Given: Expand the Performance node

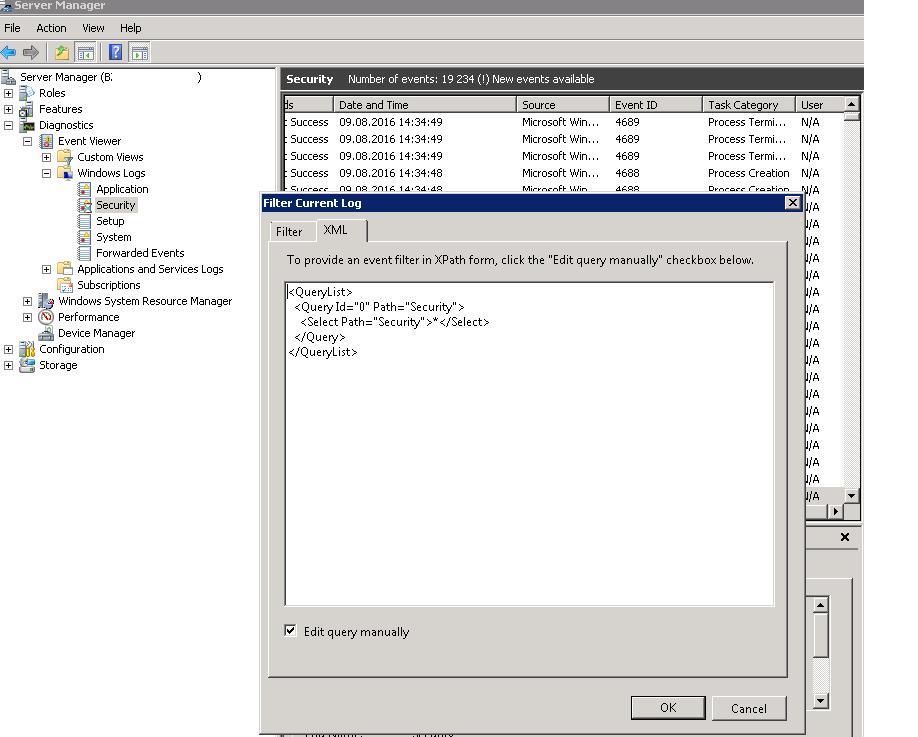Looking at the screenshot, I should (28, 317).
